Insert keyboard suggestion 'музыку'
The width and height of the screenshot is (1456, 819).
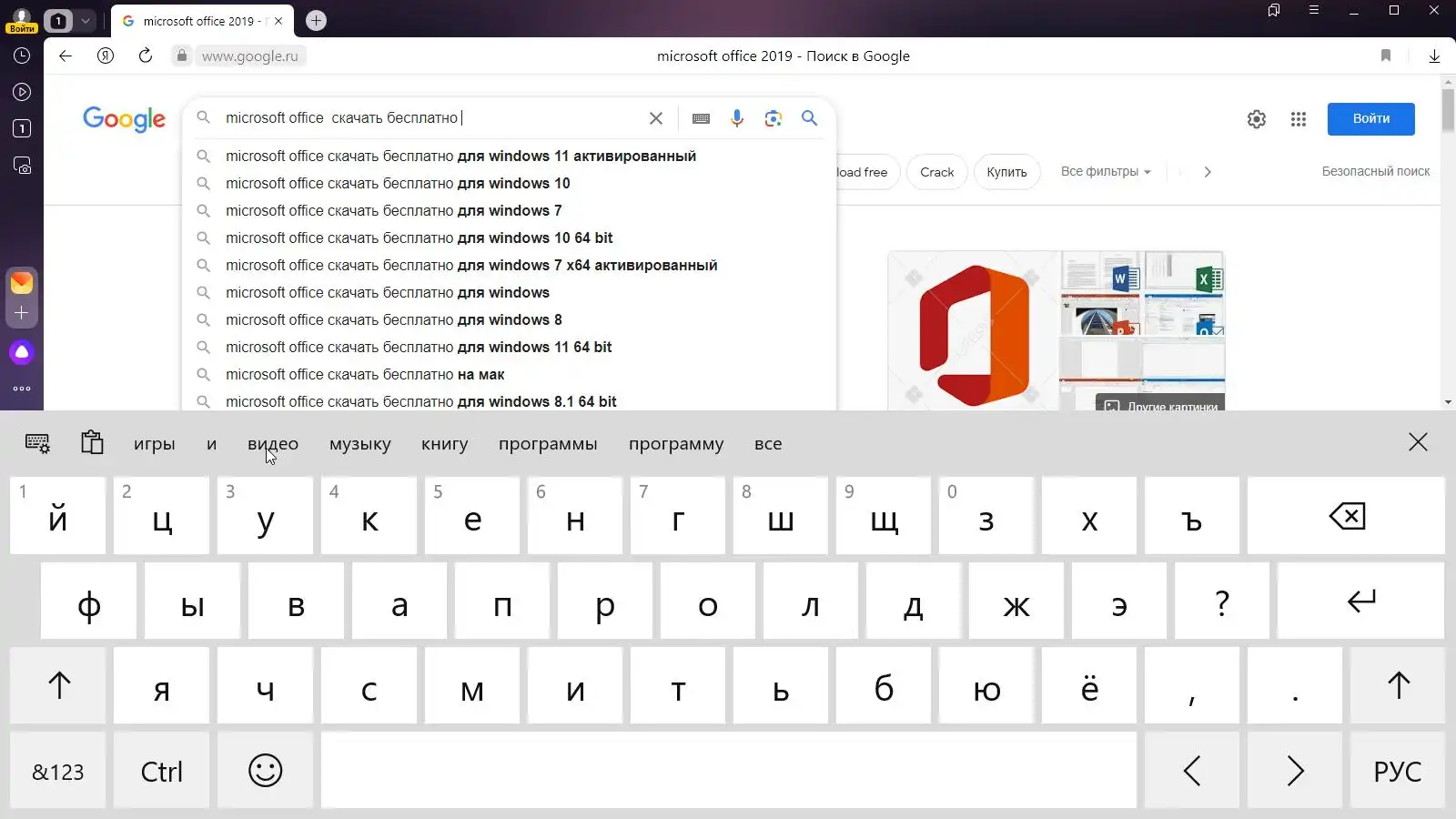pyautogui.click(x=359, y=444)
